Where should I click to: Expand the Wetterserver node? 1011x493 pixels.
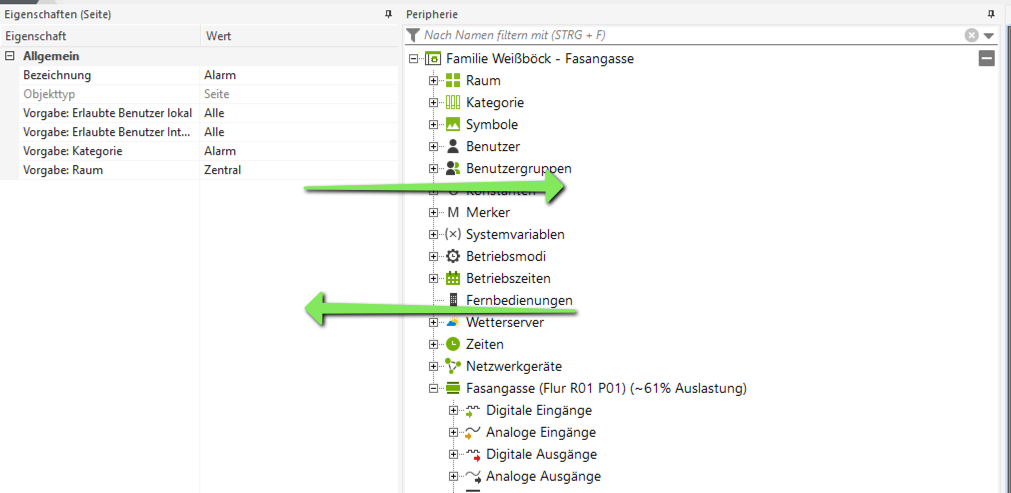point(433,322)
